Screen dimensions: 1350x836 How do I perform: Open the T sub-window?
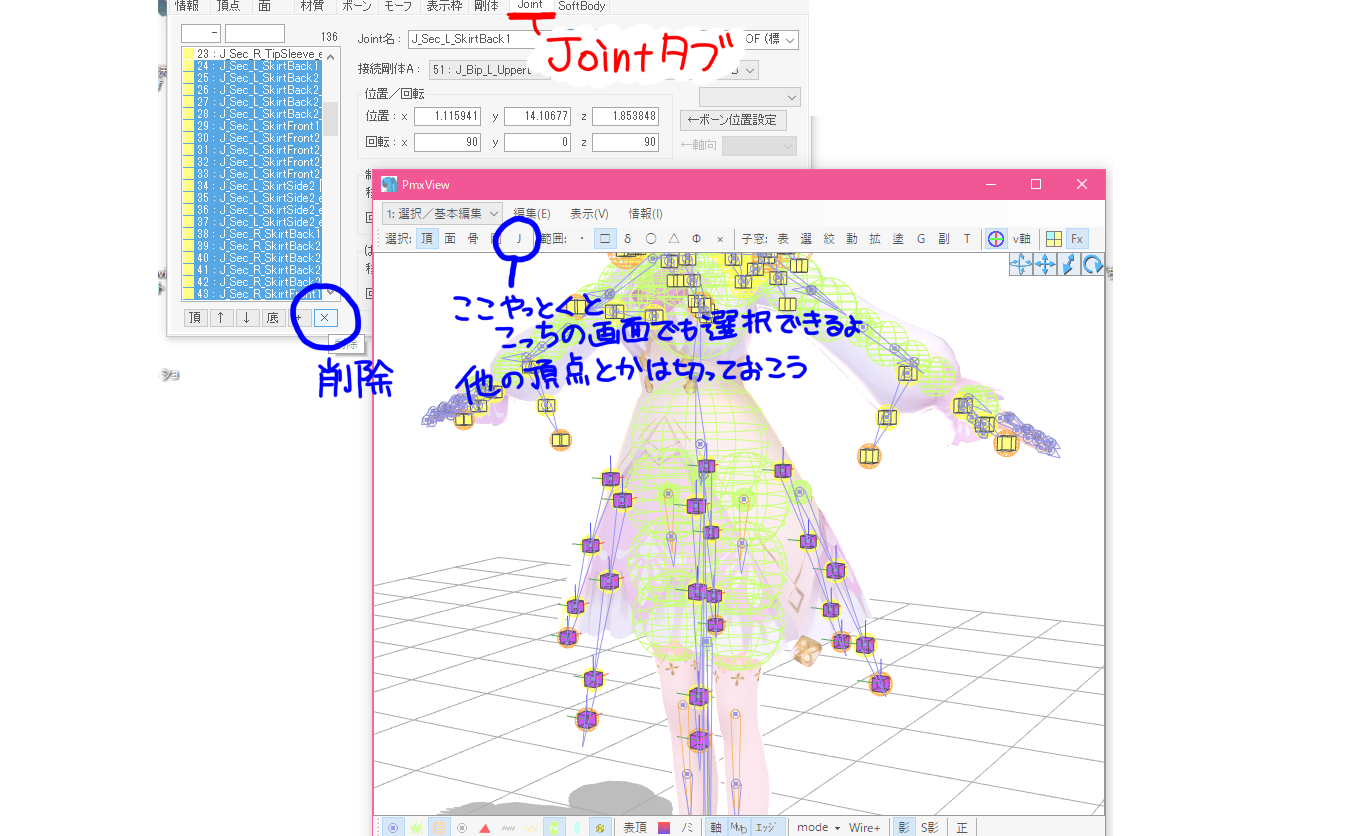point(967,239)
